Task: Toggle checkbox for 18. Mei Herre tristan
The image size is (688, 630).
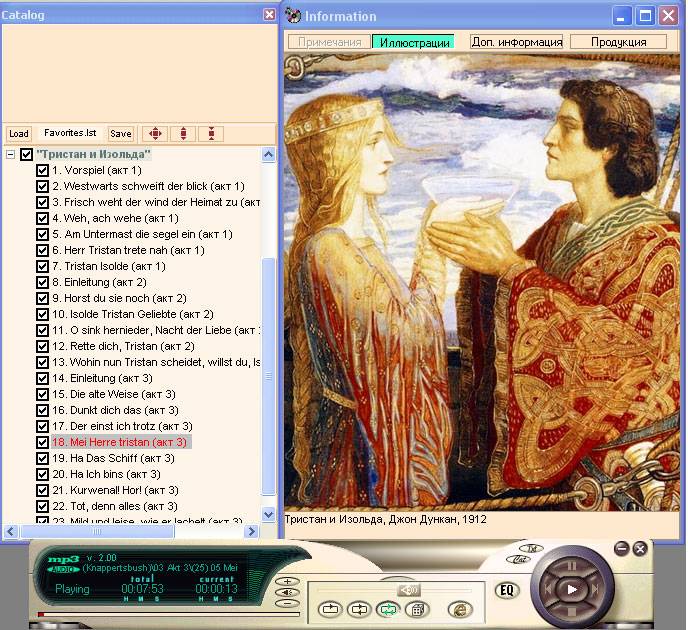Action: 43,442
